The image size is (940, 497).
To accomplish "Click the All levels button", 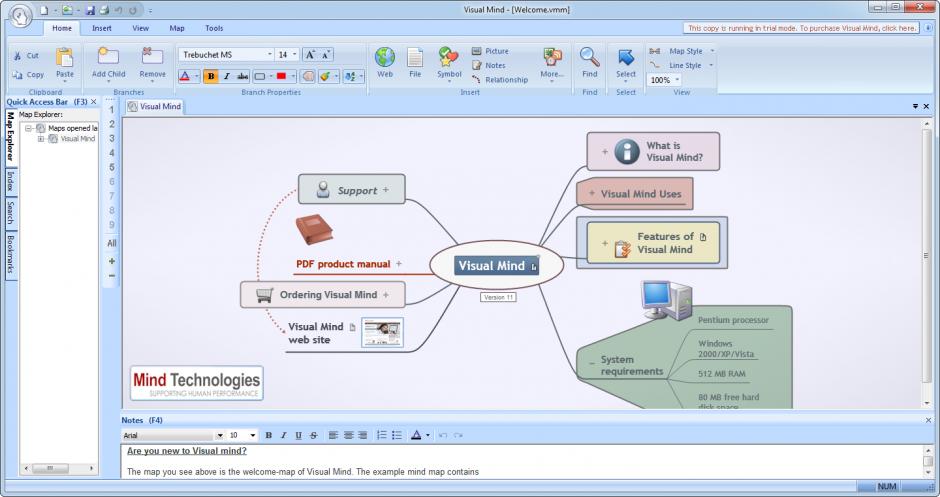I will click(112, 243).
